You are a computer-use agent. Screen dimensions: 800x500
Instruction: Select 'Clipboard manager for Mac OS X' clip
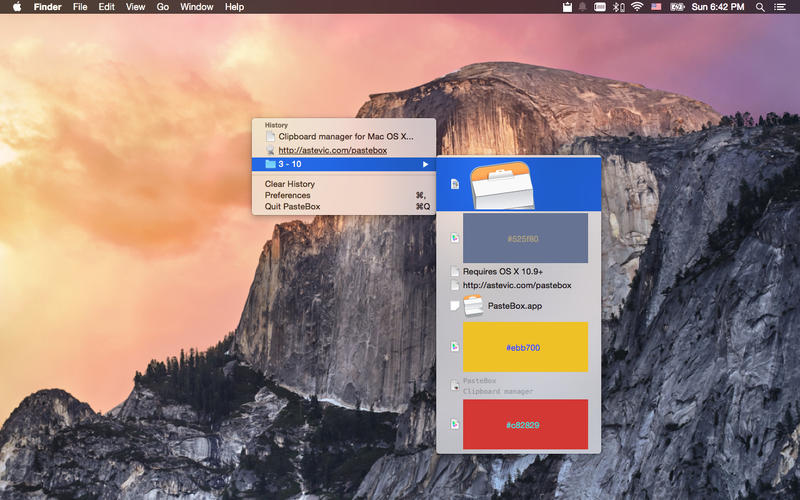(345, 136)
